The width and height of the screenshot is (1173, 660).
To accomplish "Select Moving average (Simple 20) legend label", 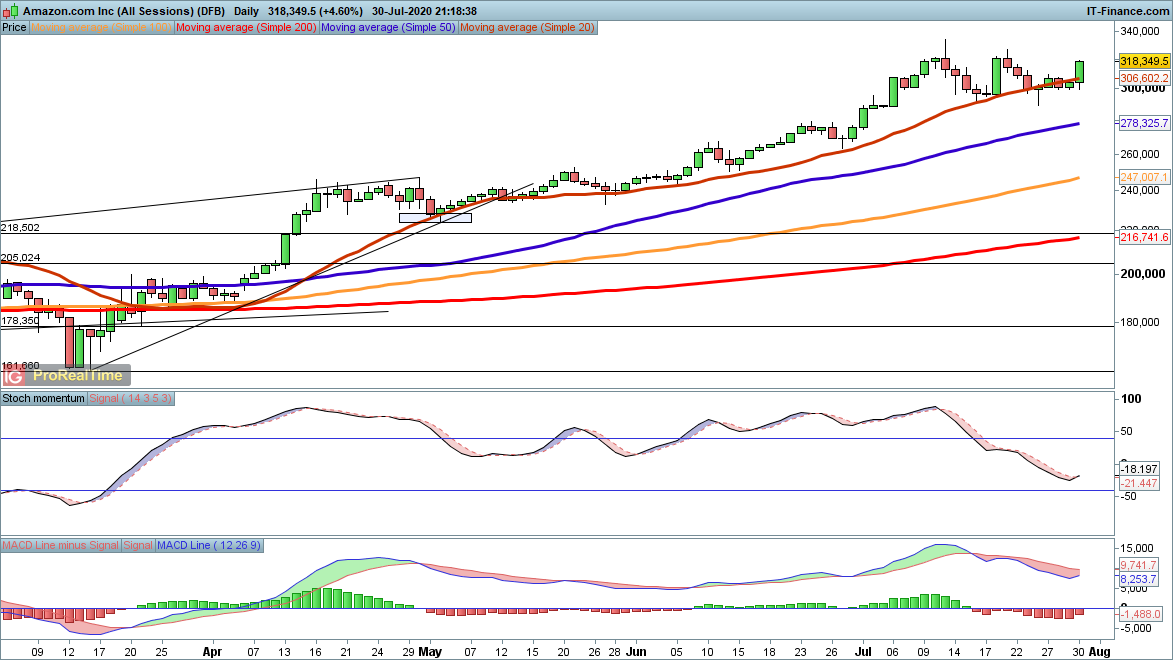I will pyautogui.click(x=527, y=27).
